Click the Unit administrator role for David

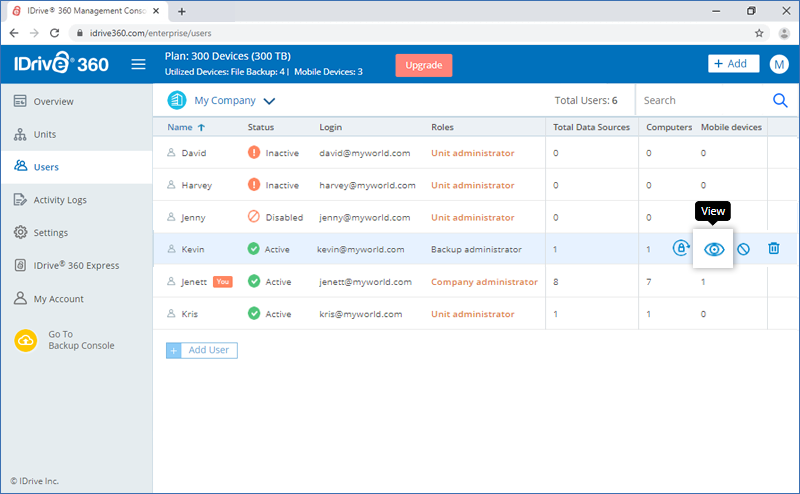[472, 153]
